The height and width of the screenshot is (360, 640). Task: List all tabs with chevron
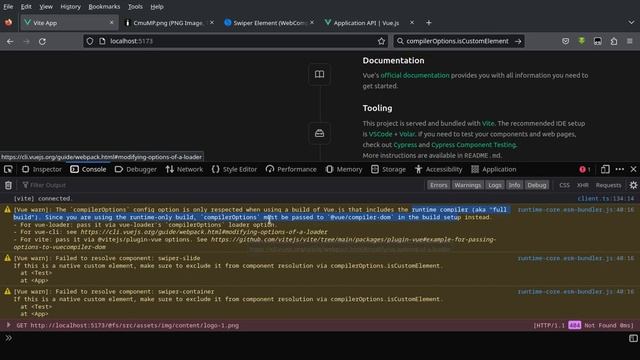coord(631,23)
